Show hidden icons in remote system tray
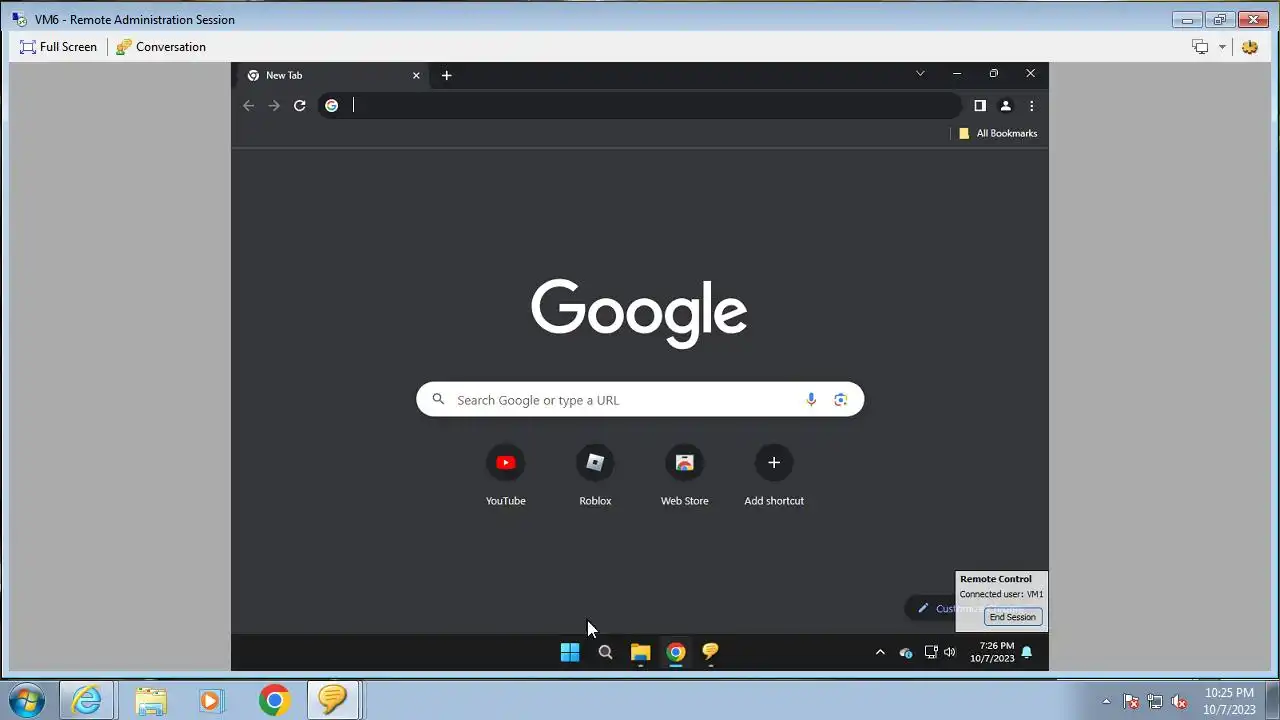 (x=880, y=652)
